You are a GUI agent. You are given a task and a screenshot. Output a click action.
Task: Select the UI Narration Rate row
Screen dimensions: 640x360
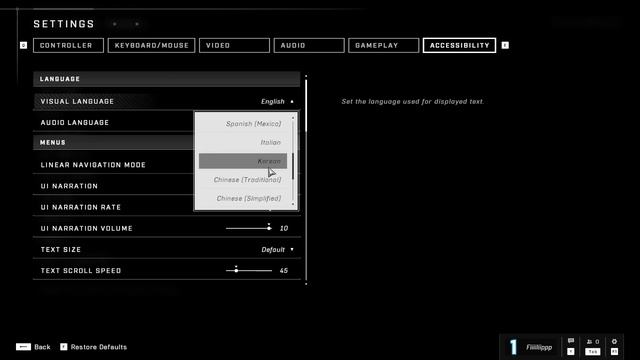click(x=113, y=207)
